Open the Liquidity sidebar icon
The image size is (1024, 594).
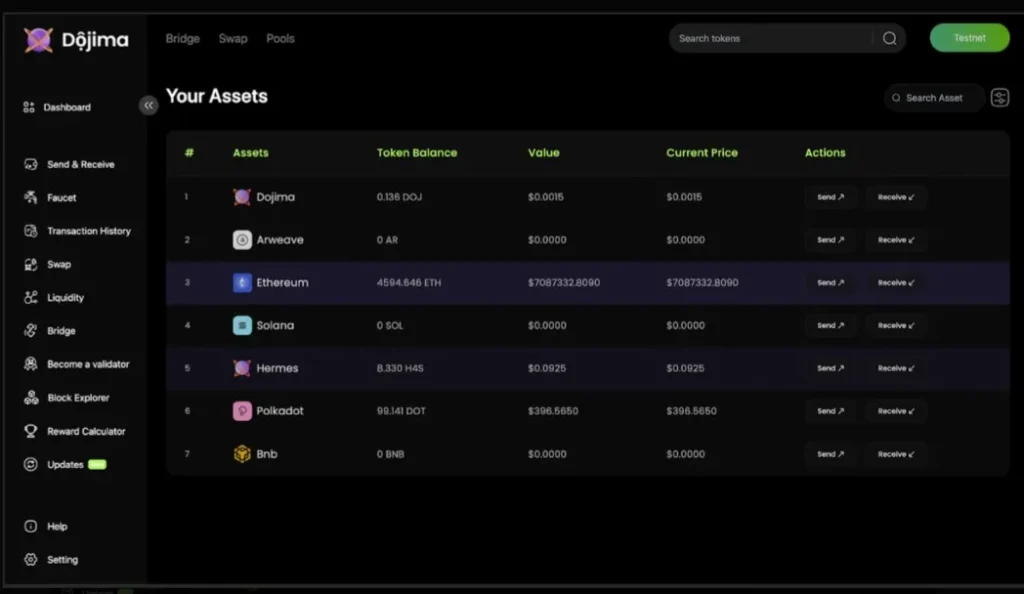click(x=31, y=297)
